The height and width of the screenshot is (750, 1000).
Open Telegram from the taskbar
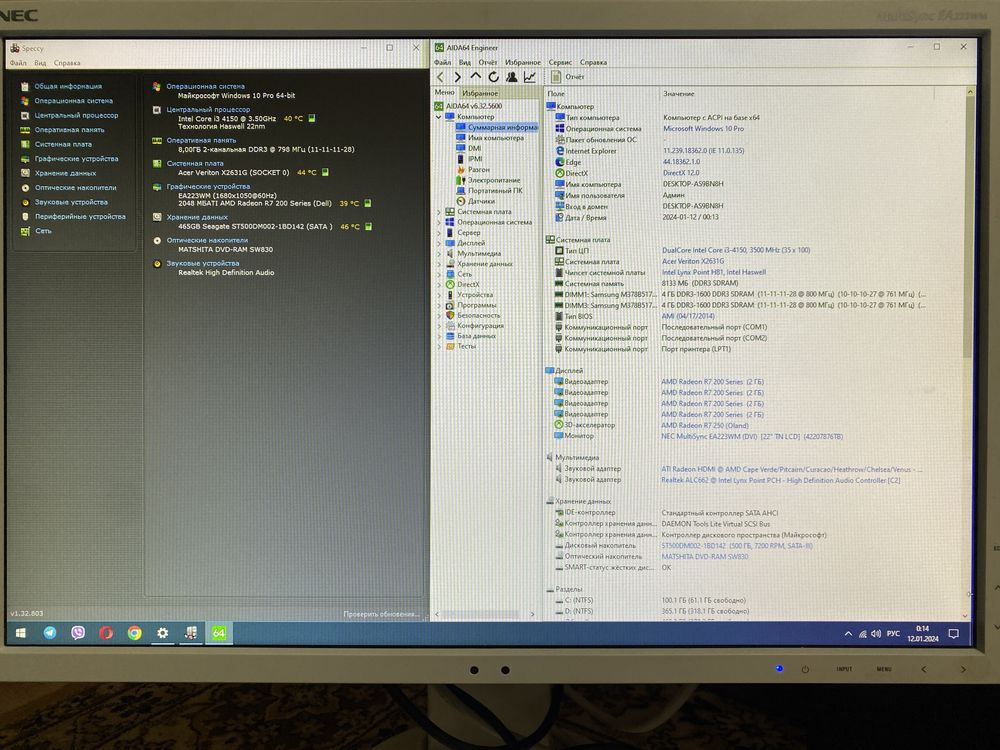(x=50, y=633)
